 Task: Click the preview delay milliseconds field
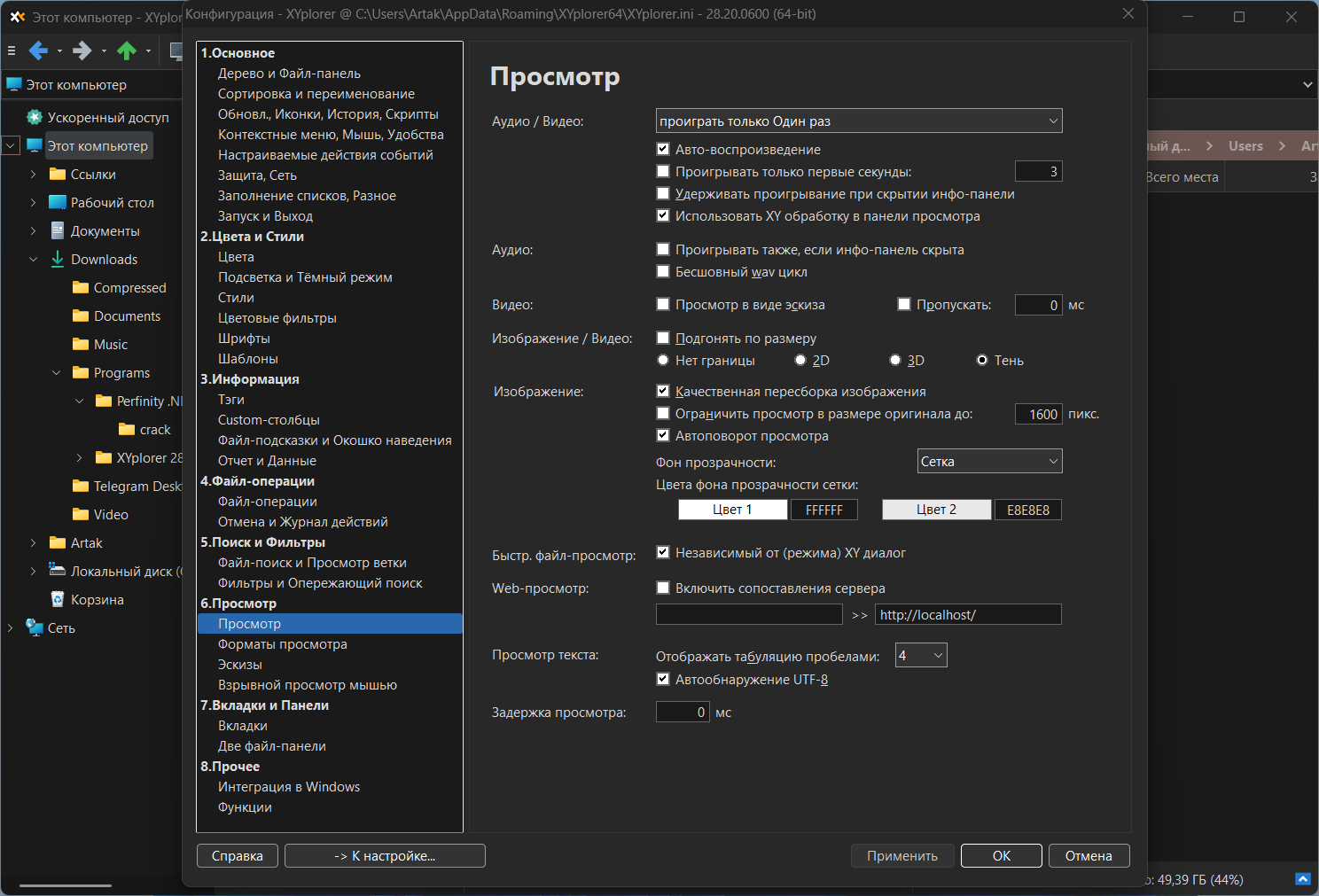(683, 712)
